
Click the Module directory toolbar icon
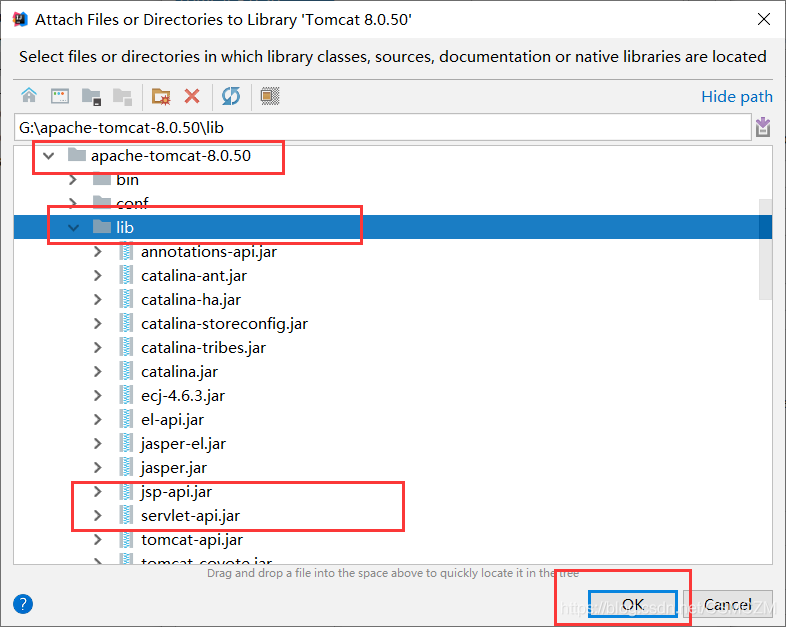[x=122, y=96]
